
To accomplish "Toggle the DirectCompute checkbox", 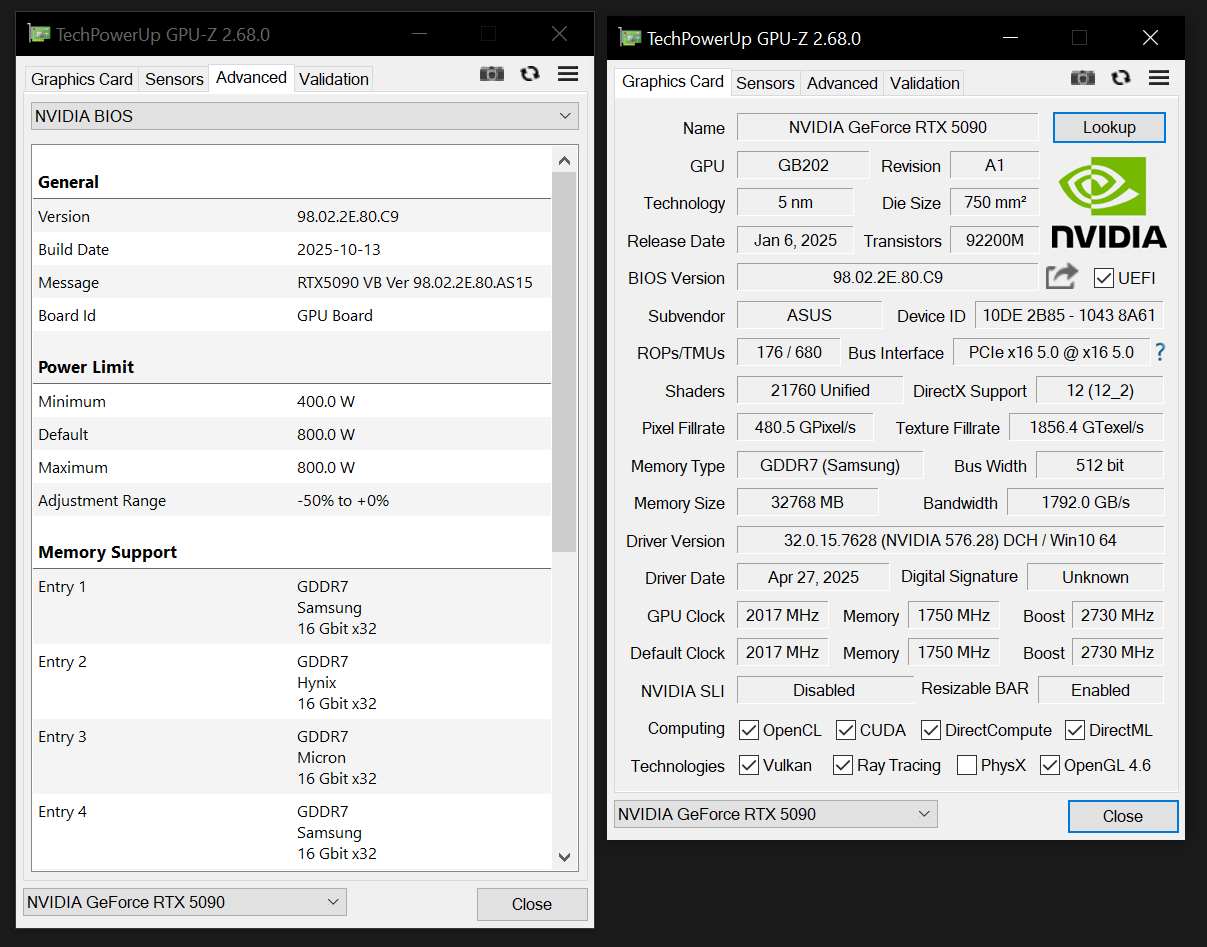I will (x=931, y=730).
